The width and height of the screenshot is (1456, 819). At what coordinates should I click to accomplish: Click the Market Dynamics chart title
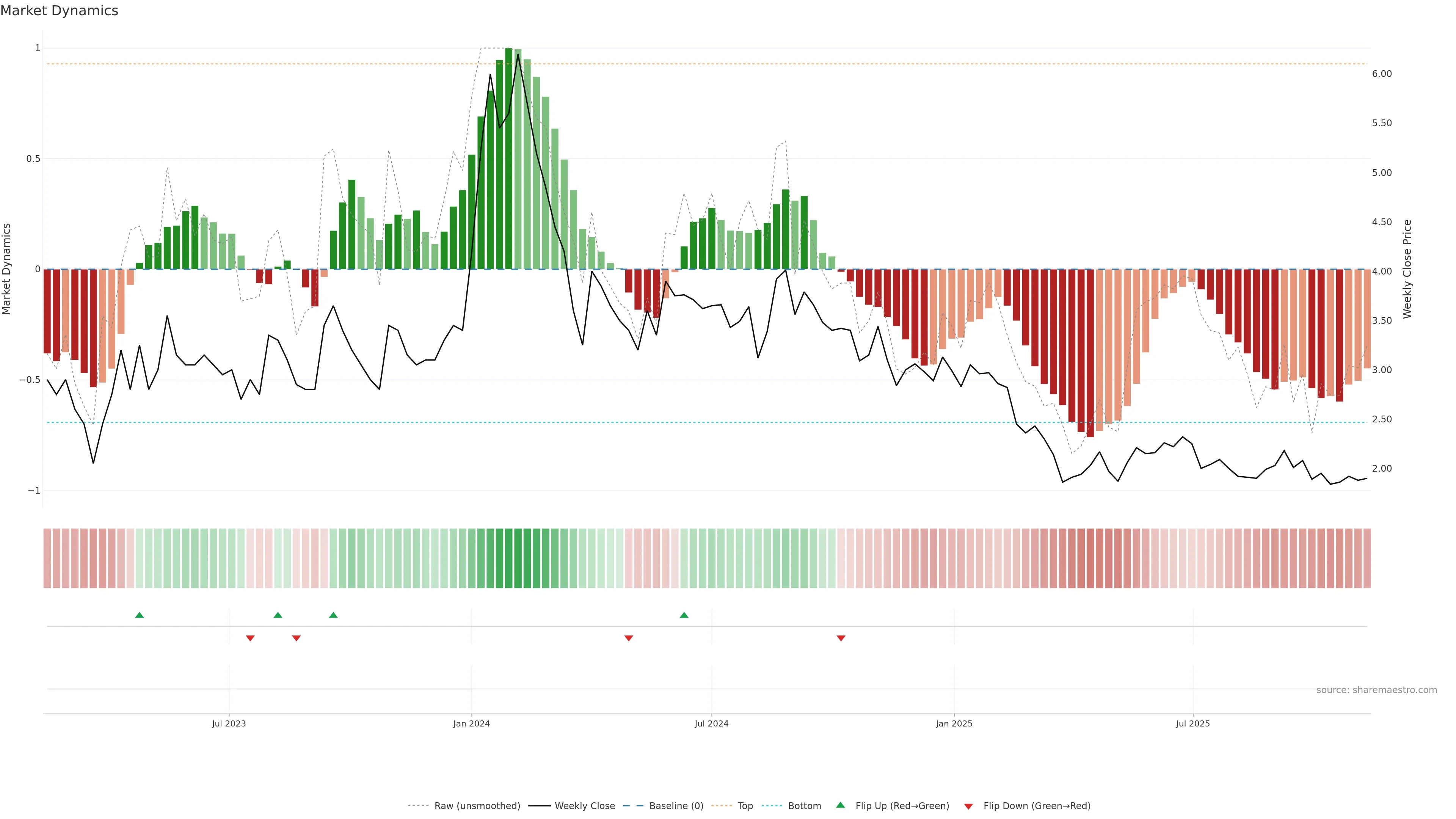(x=60, y=11)
